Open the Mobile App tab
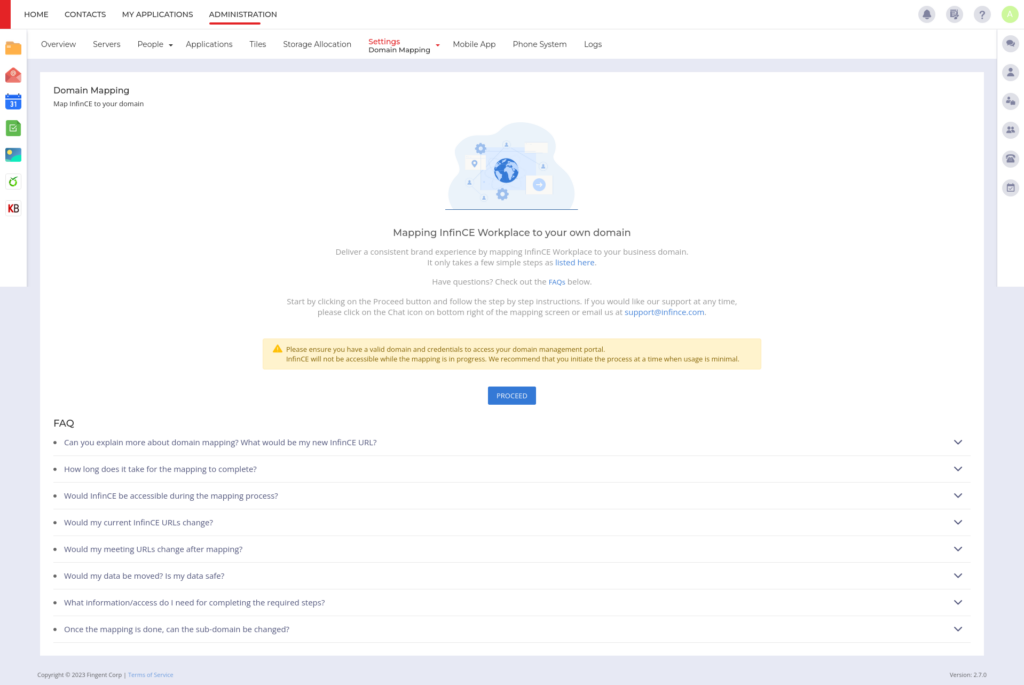This screenshot has width=1024, height=685. tap(474, 44)
